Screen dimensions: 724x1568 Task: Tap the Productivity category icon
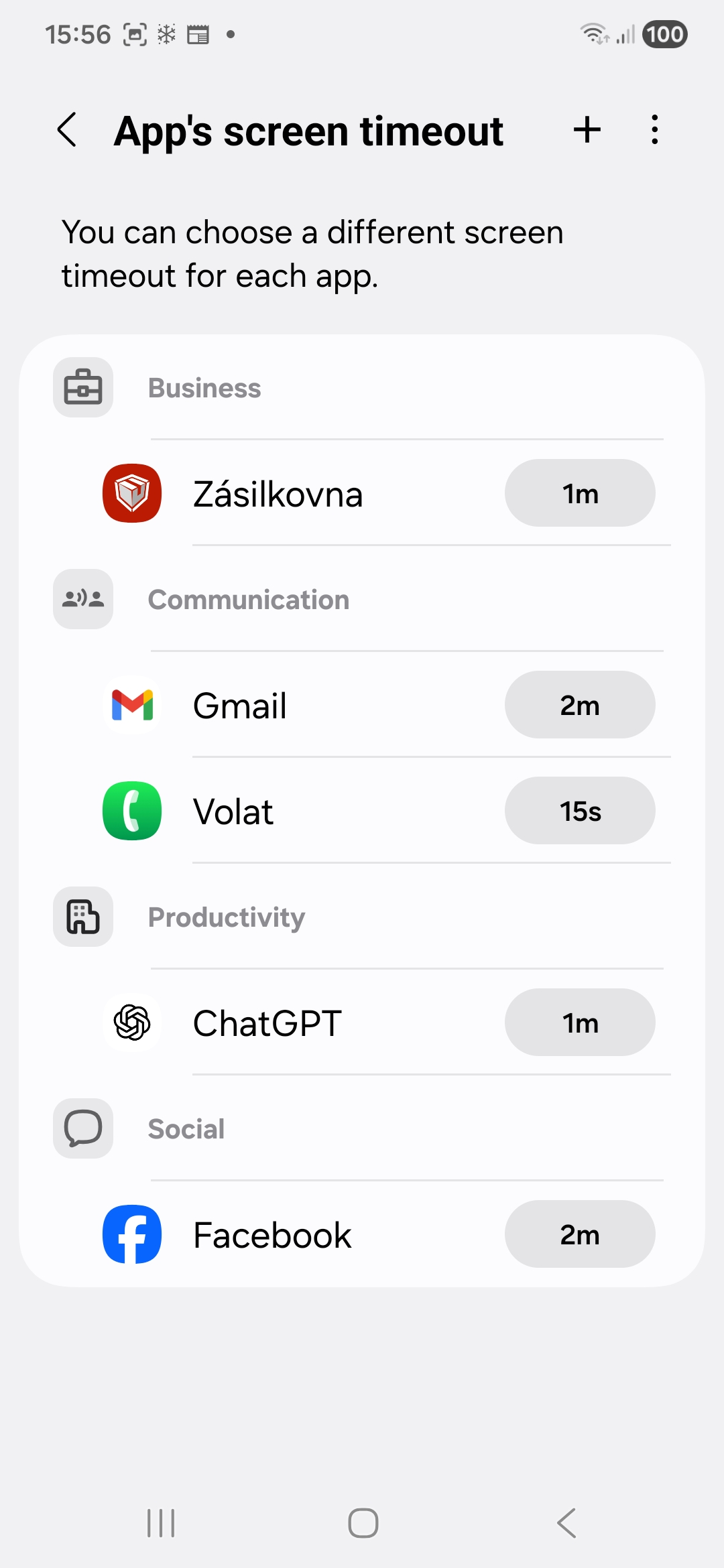point(83,917)
